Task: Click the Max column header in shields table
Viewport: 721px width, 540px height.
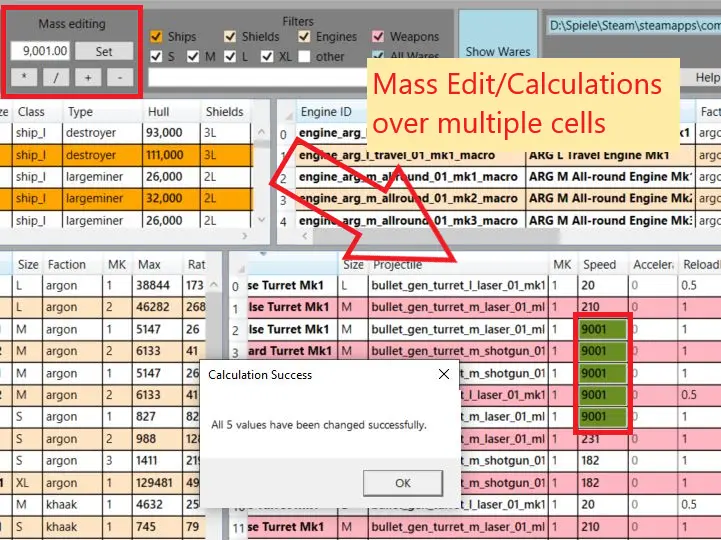Action: click(x=157, y=264)
